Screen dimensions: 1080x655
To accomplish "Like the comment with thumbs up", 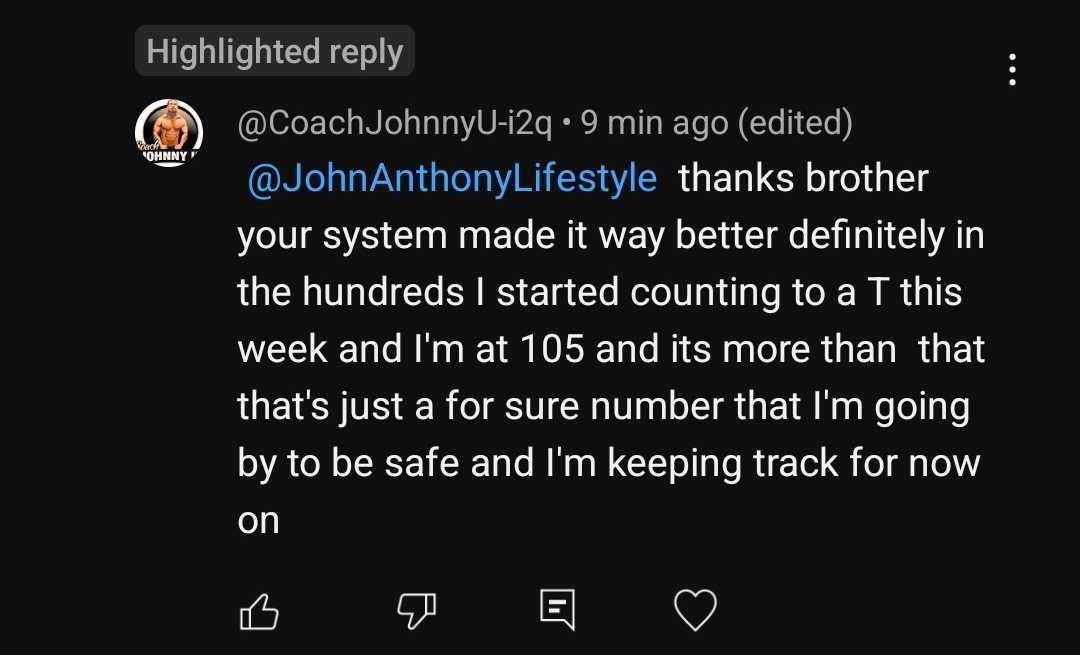I will [258, 609].
